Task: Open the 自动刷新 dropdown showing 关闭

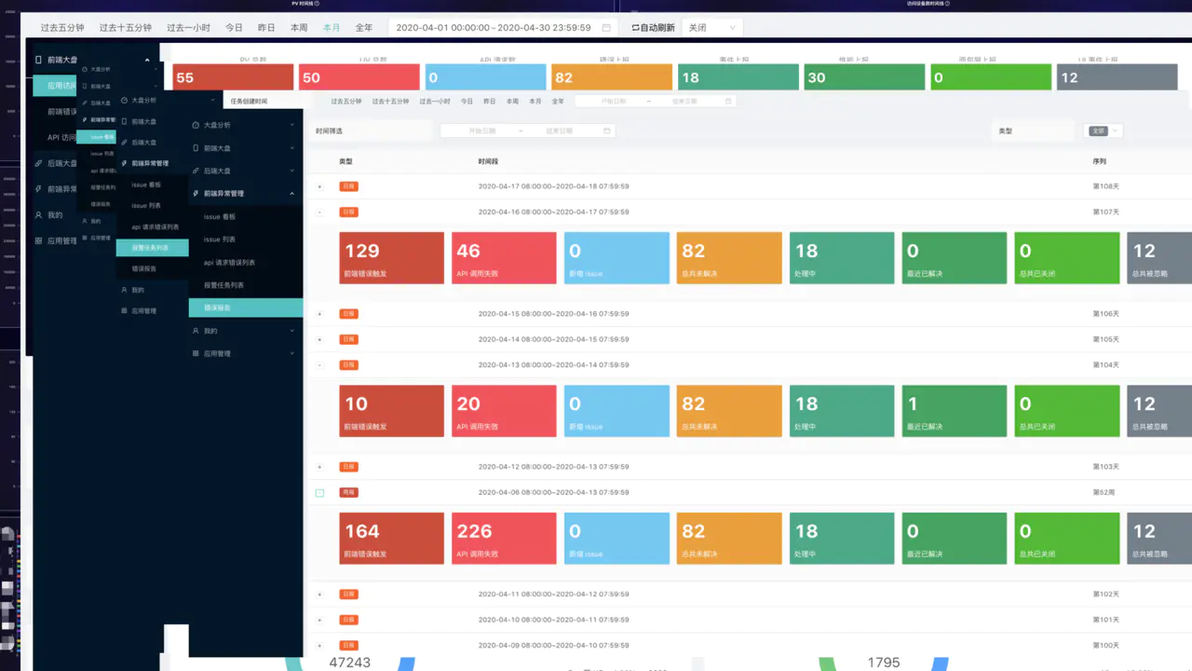Action: click(712, 27)
